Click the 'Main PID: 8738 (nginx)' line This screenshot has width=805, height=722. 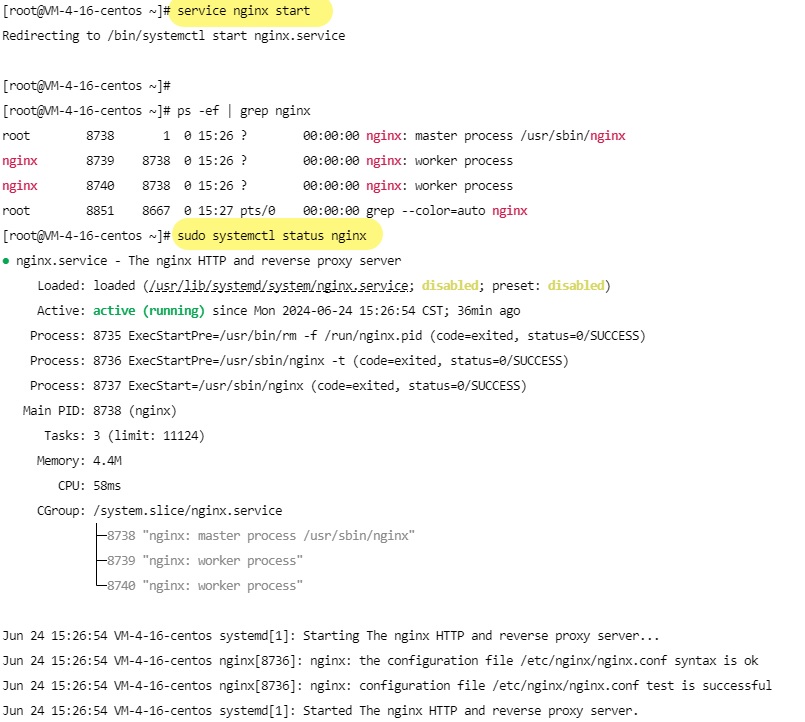(x=100, y=411)
